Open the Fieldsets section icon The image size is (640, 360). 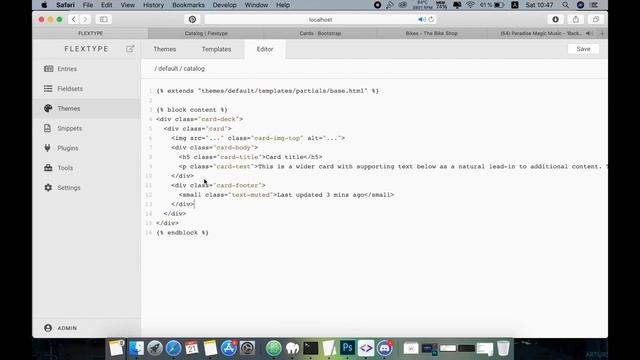click(x=48, y=89)
